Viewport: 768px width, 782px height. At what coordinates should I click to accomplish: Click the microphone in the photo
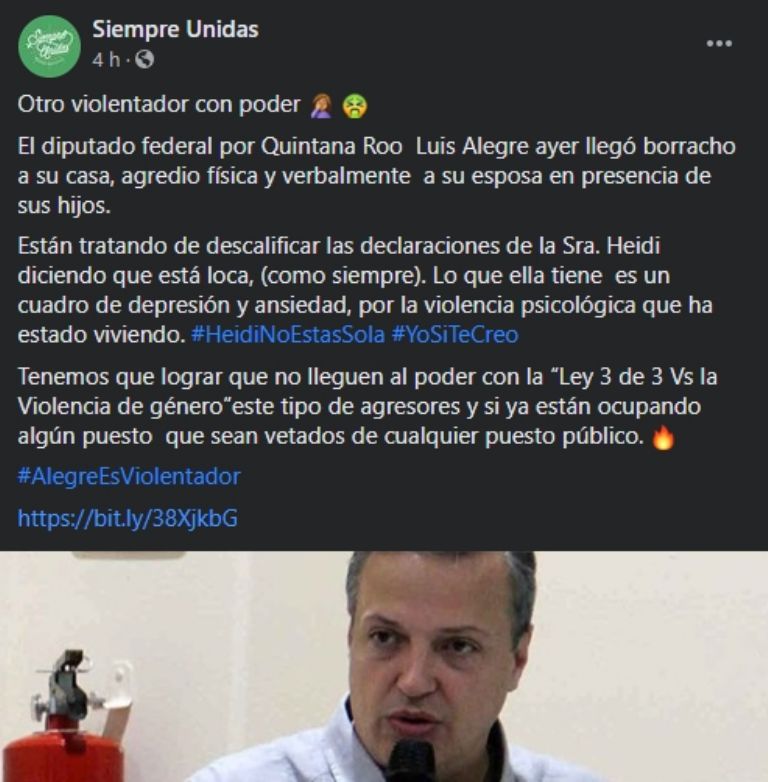point(411,761)
